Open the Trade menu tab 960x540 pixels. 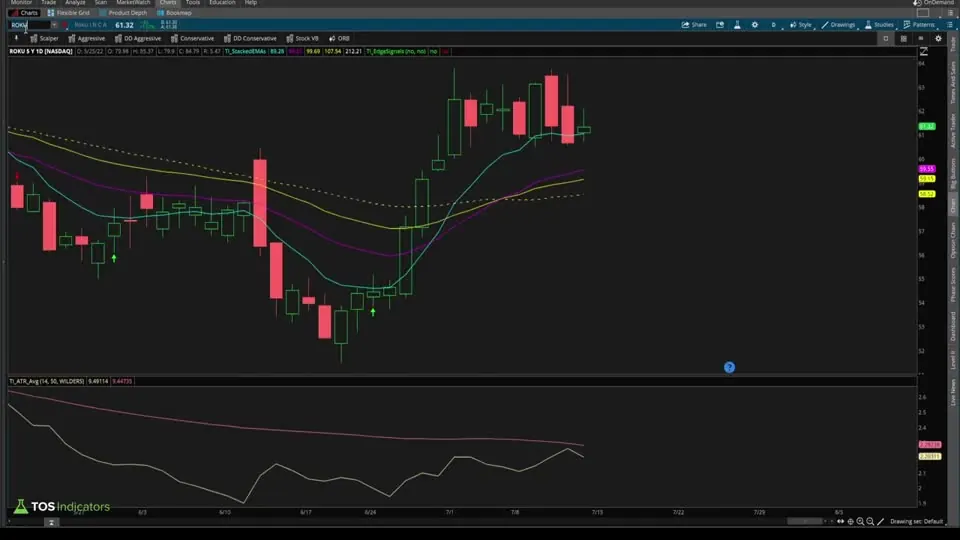click(x=48, y=2)
